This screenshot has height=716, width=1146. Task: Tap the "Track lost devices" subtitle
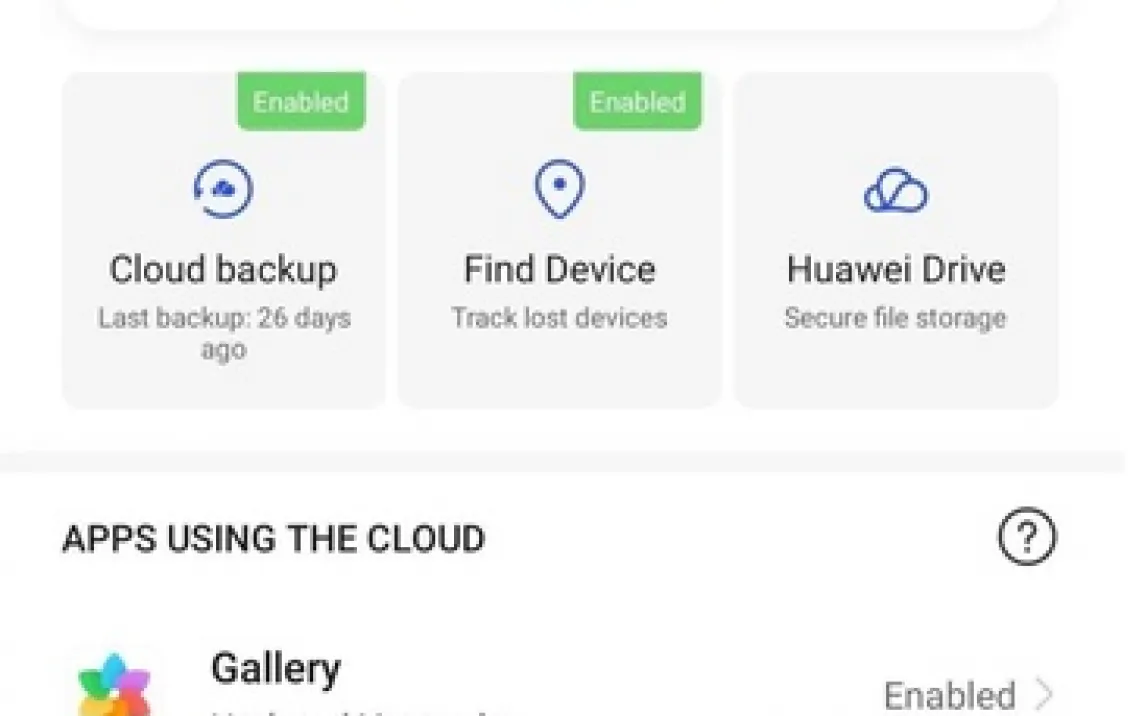click(559, 319)
